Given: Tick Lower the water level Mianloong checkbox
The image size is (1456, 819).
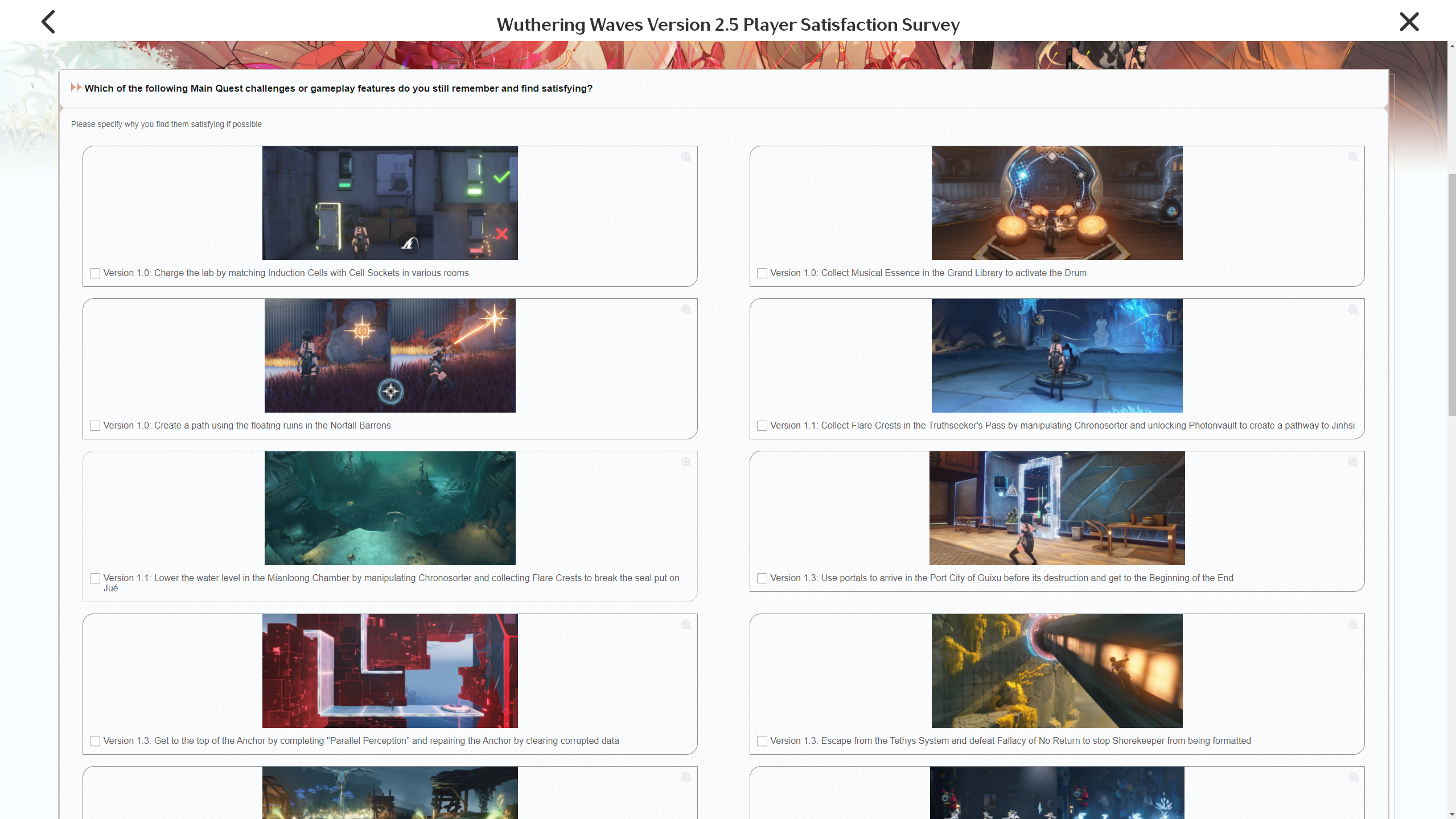Looking at the screenshot, I should [x=95, y=578].
